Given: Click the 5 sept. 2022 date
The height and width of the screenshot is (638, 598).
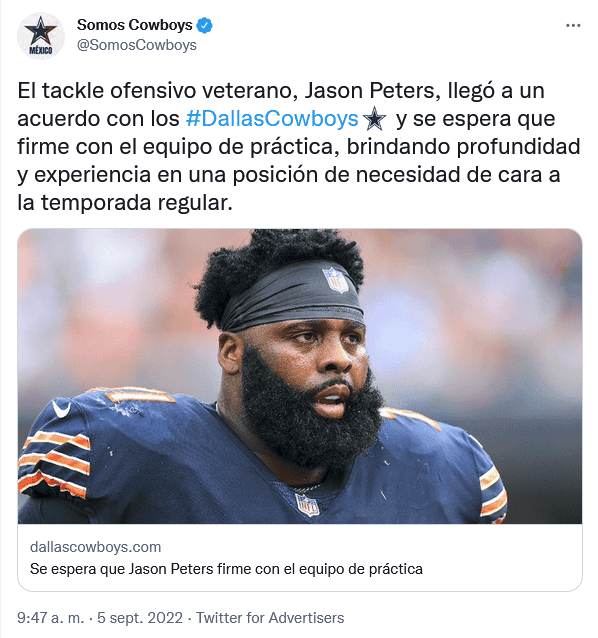Looking at the screenshot, I should (140, 618).
